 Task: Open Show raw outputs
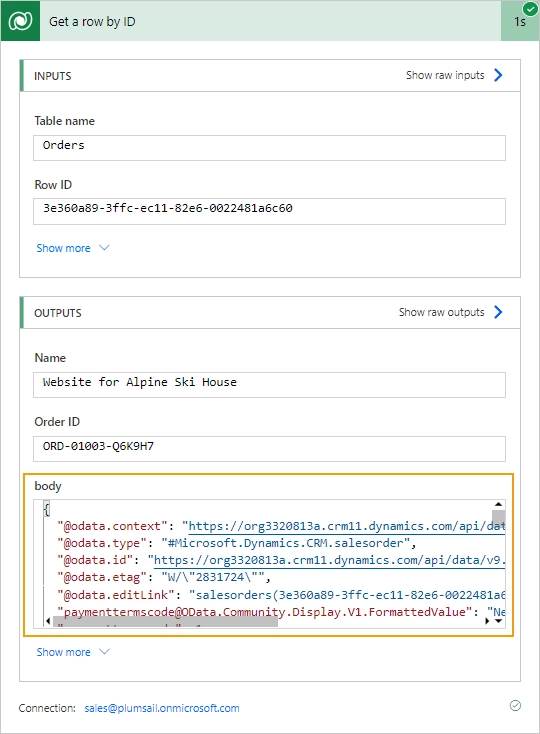441,312
